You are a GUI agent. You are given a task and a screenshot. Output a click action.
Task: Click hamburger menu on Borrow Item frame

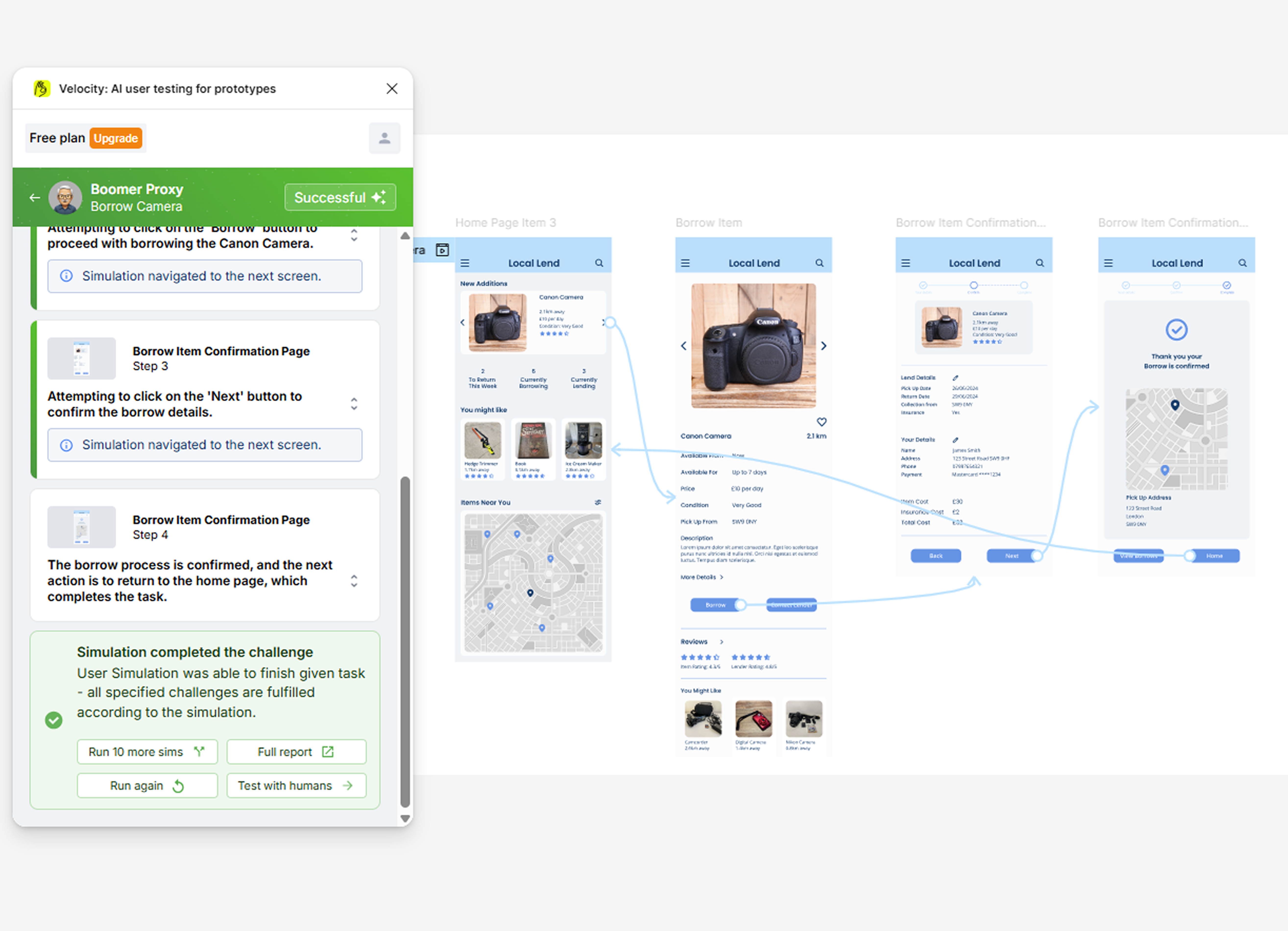coord(686,263)
